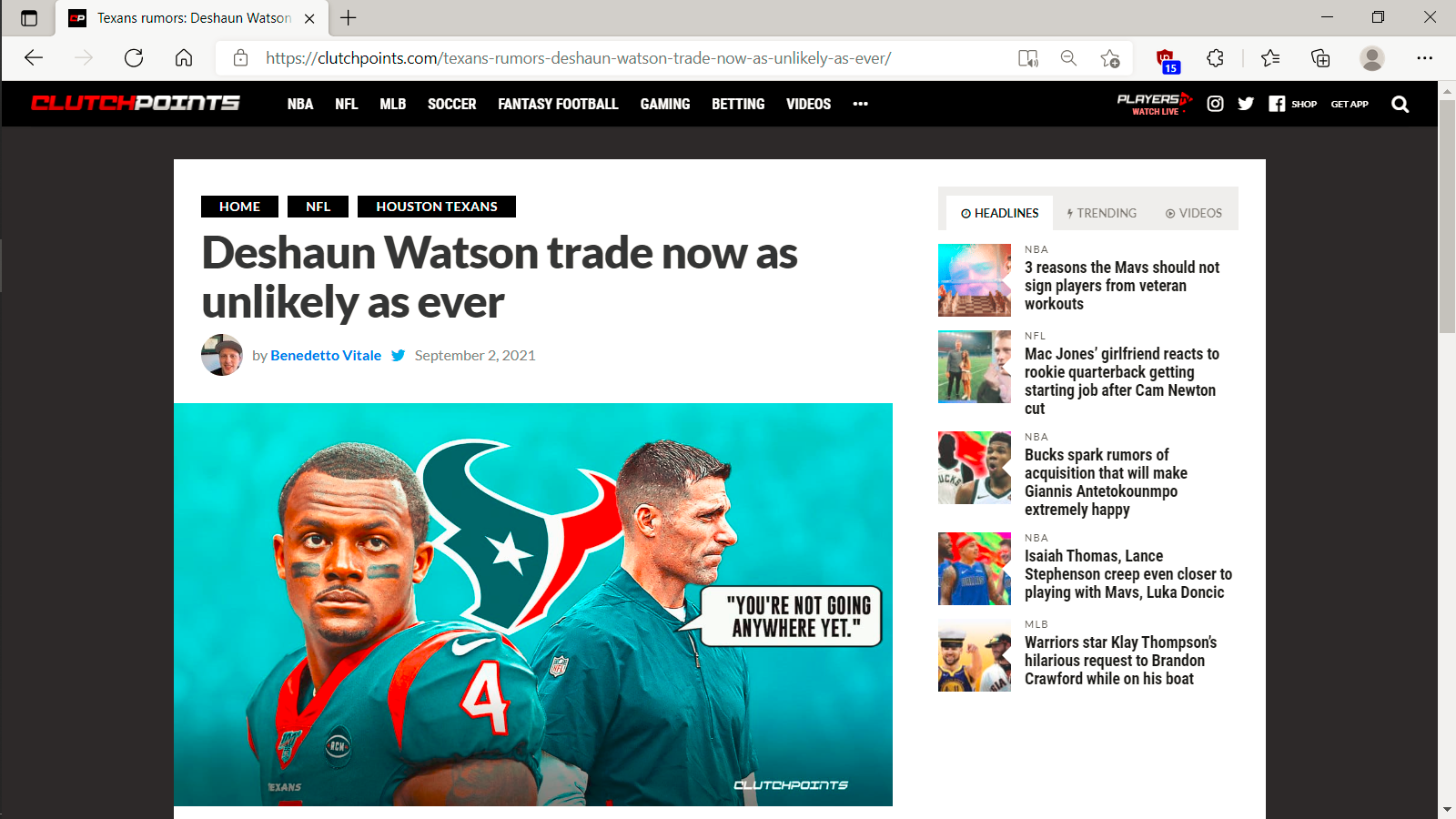Open Klay Thompson boat headline
The width and height of the screenshot is (1456, 819).
click(x=1120, y=661)
